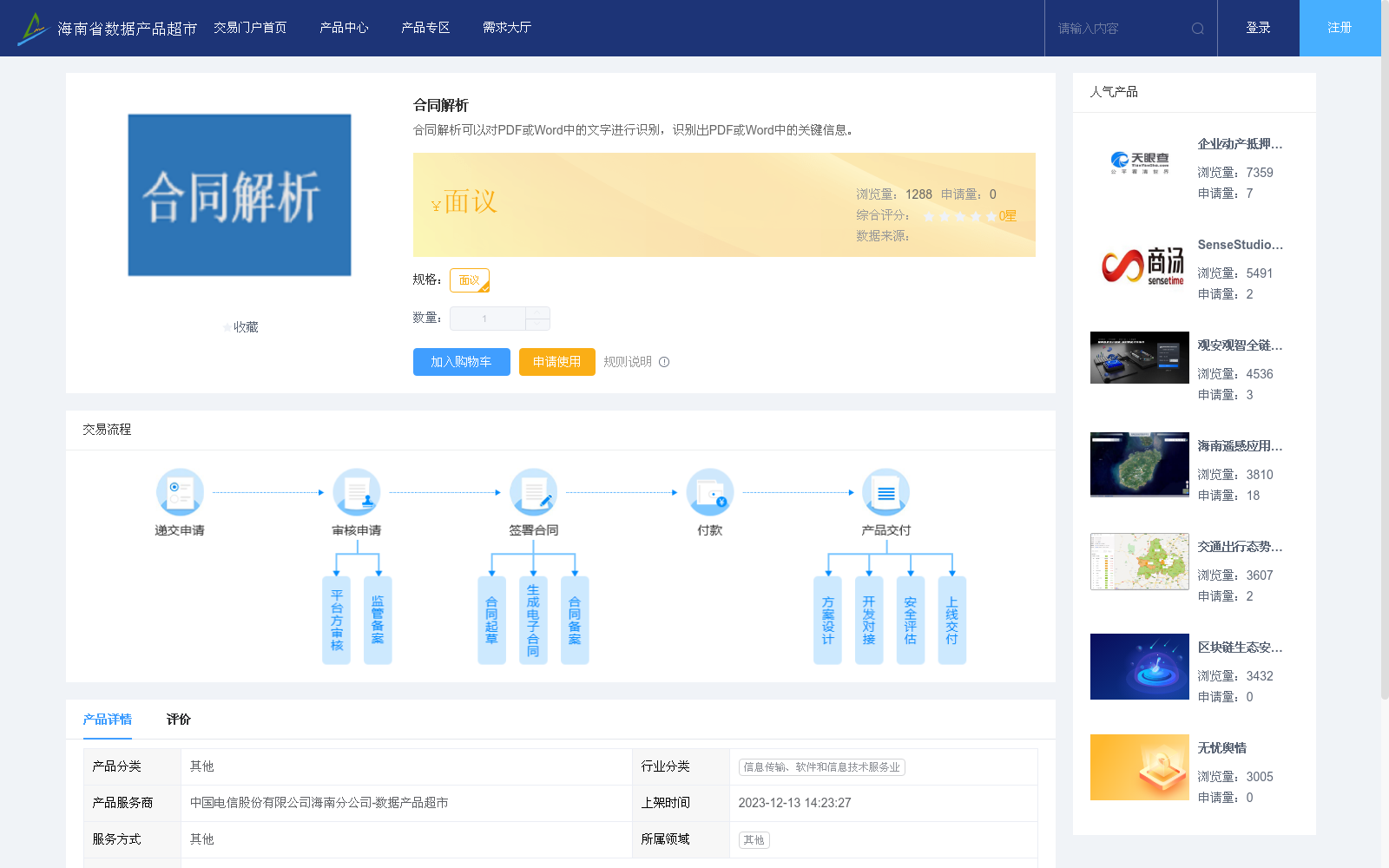The image size is (1389, 868).
Task: Click the 付款 process step icon
Action: [710, 492]
